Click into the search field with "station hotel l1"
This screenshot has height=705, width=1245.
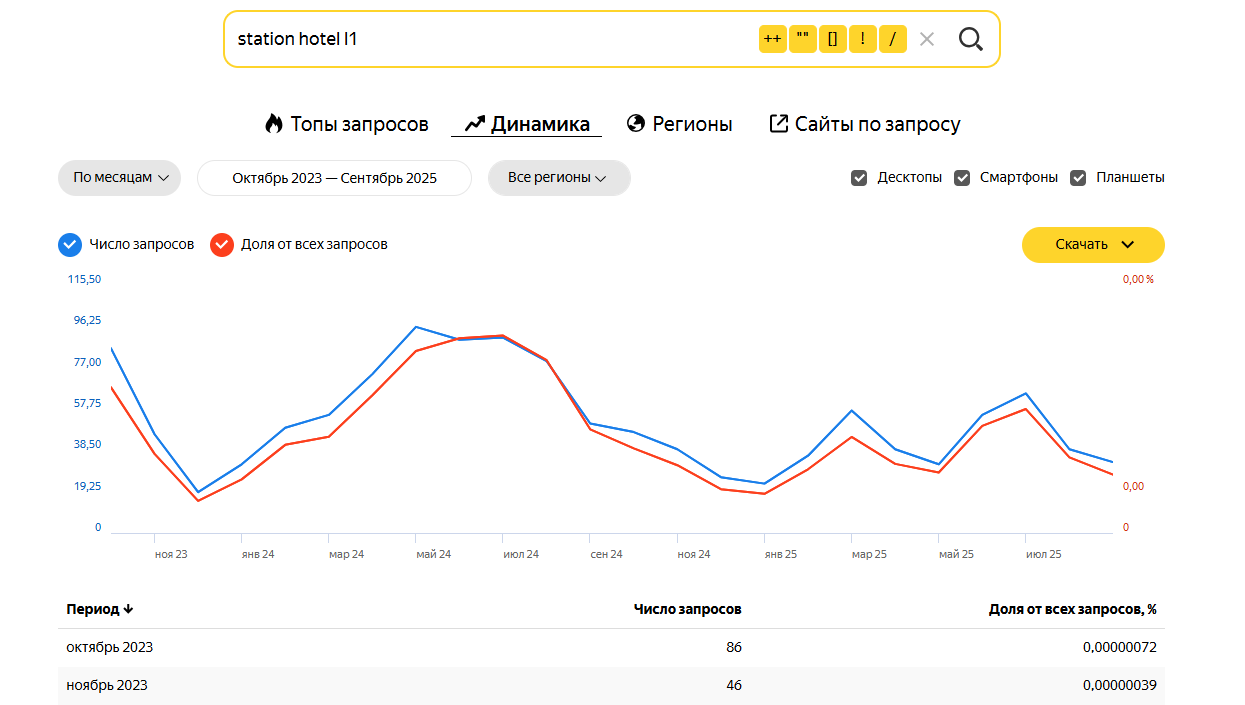(480, 39)
